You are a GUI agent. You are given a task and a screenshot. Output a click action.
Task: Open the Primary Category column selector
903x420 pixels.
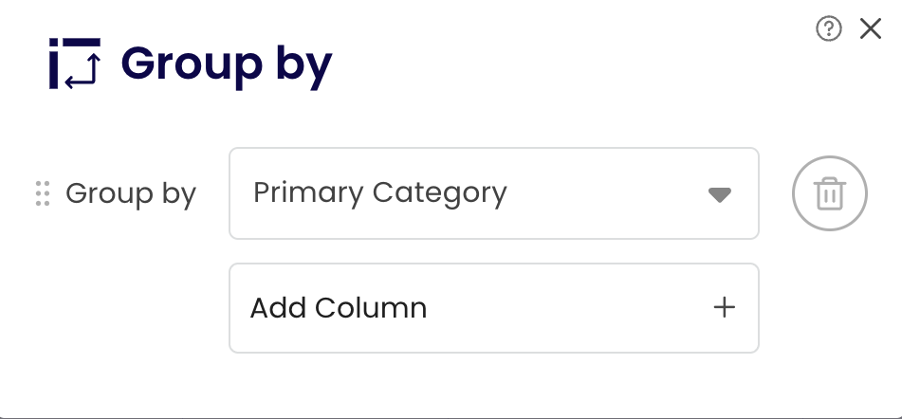493,193
